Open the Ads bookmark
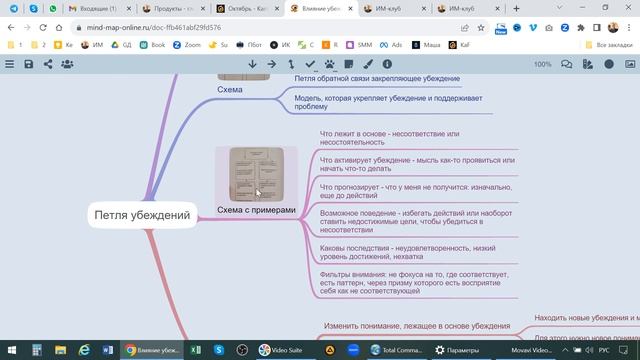Screen dimensions: 640x360 (391, 45)
